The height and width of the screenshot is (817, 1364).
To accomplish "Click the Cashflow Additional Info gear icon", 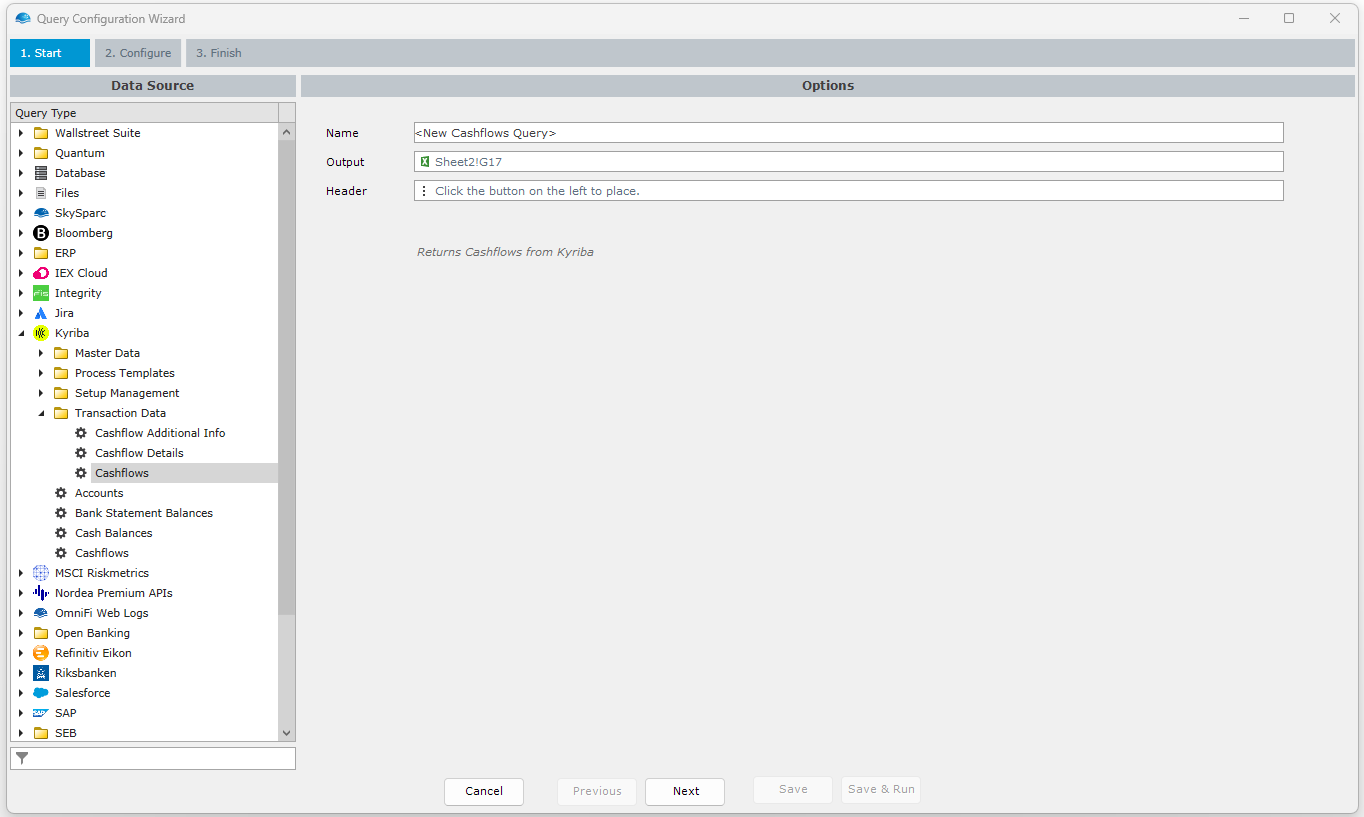I will tap(81, 433).
